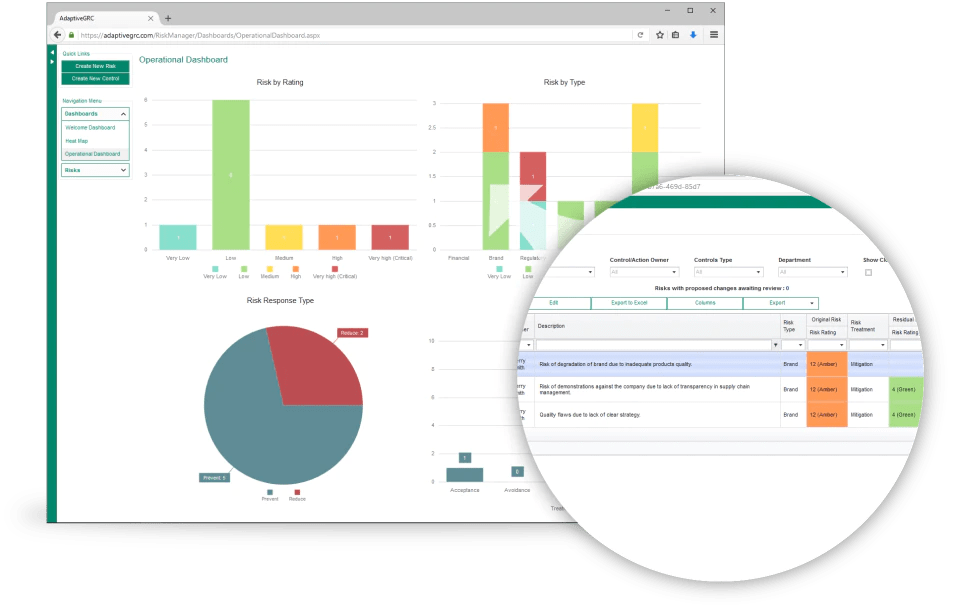Toggle Reduce legend in Risk Response Type
This screenshot has height=612, width=960.
(x=295, y=491)
